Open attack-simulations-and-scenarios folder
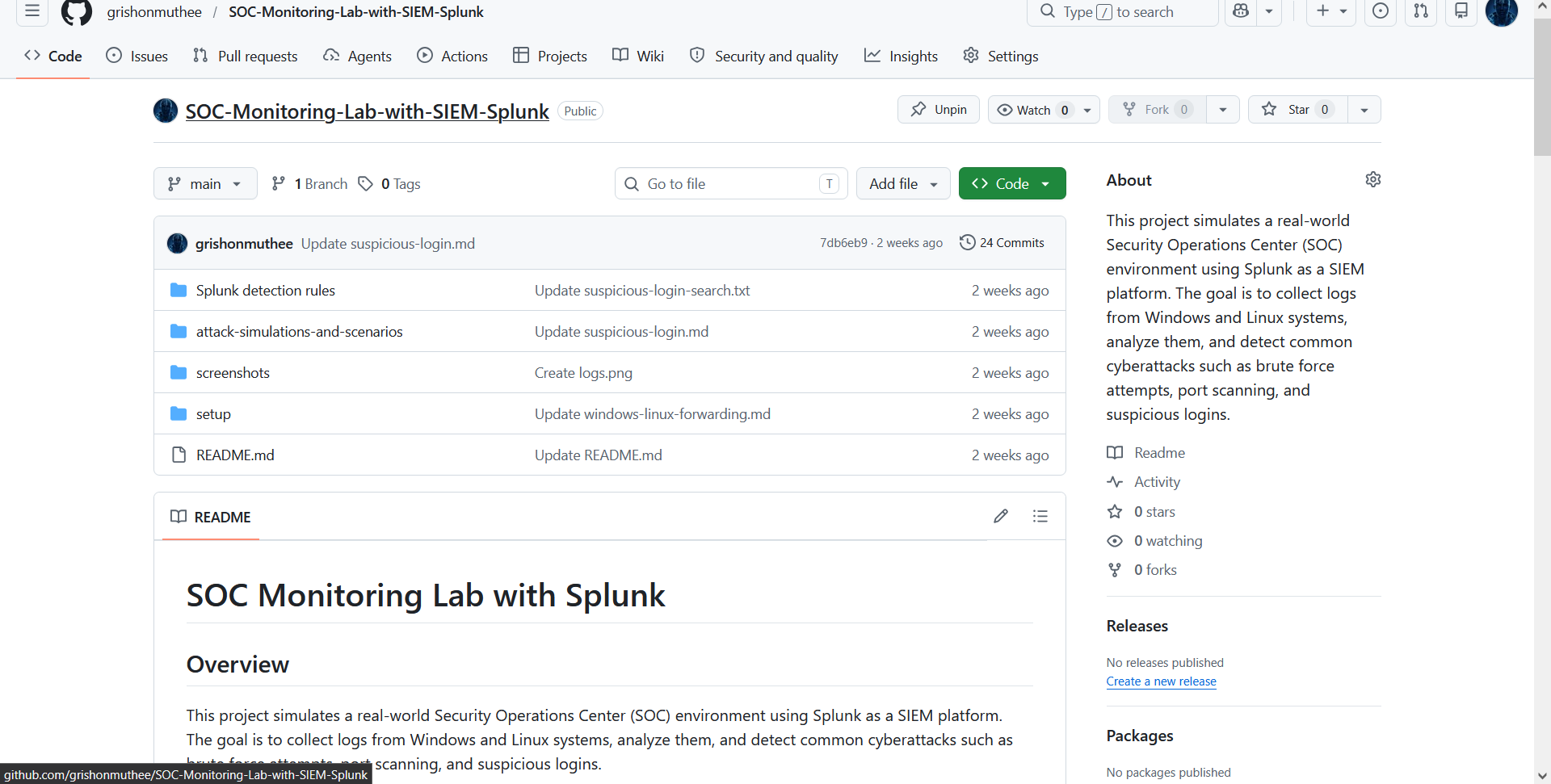Image resolution: width=1551 pixels, height=784 pixels. point(299,332)
